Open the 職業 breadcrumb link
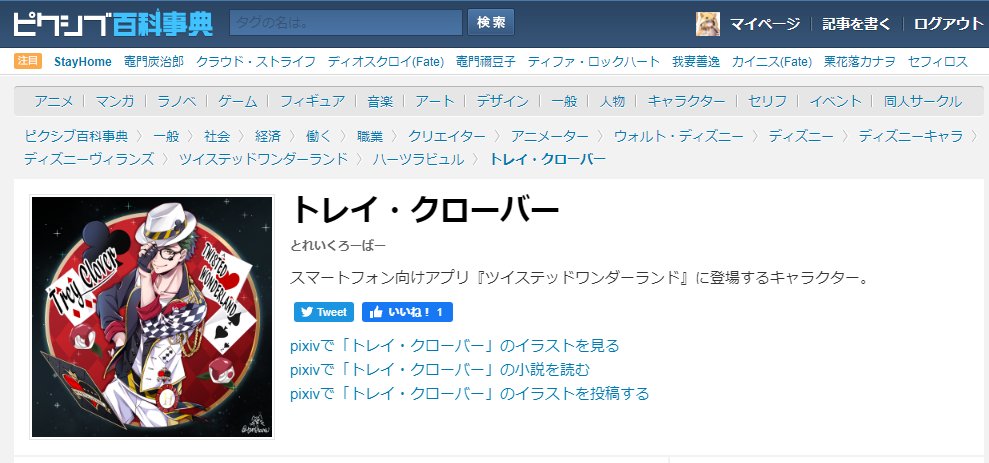Screen dimensions: 989x463 pos(370,136)
